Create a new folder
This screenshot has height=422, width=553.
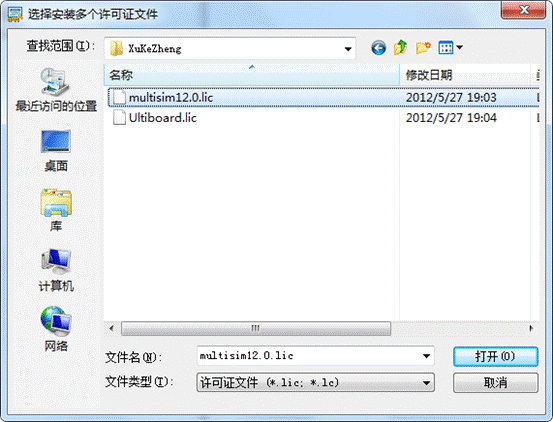tap(423, 48)
